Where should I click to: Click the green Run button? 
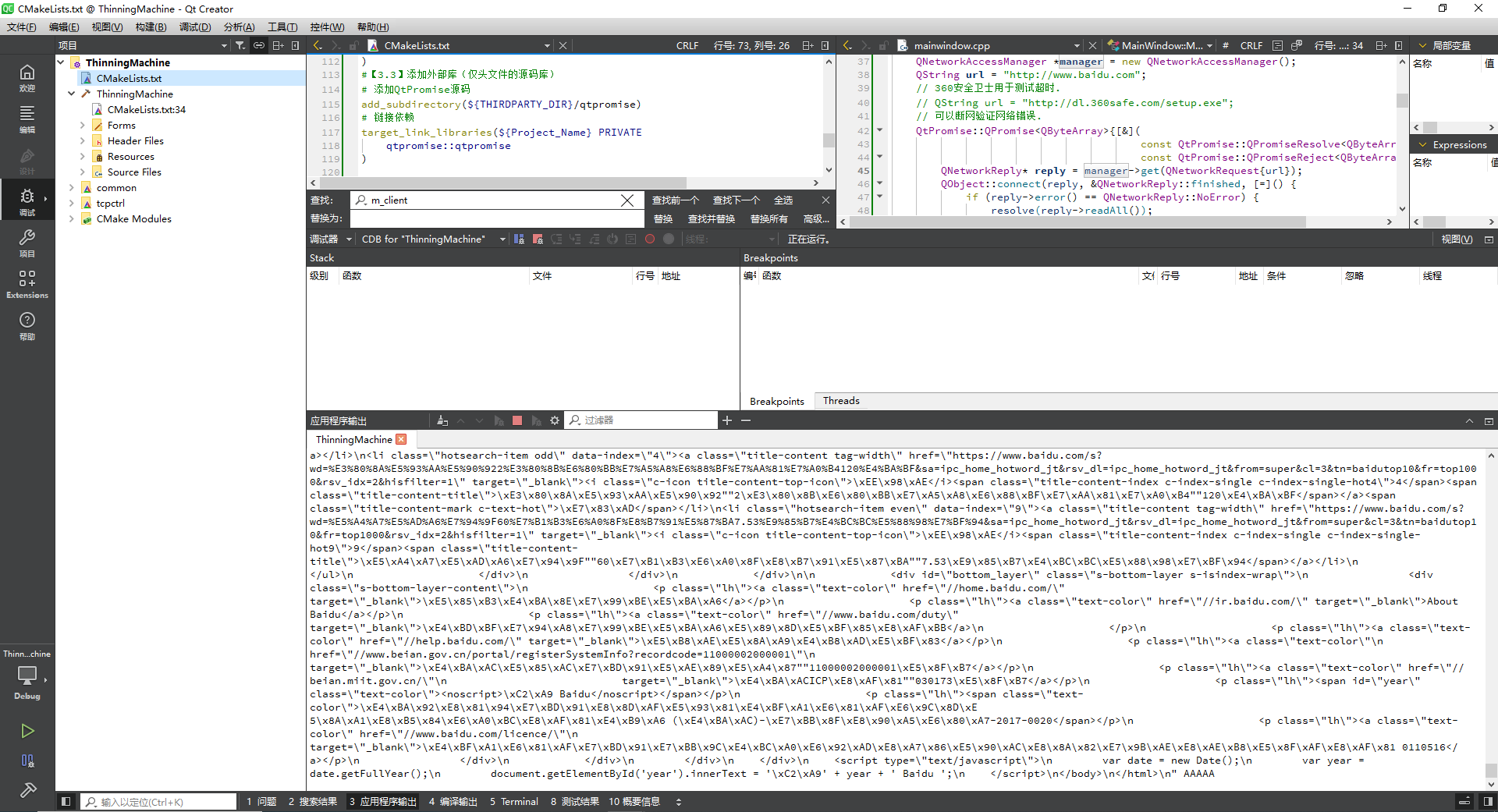point(27,731)
